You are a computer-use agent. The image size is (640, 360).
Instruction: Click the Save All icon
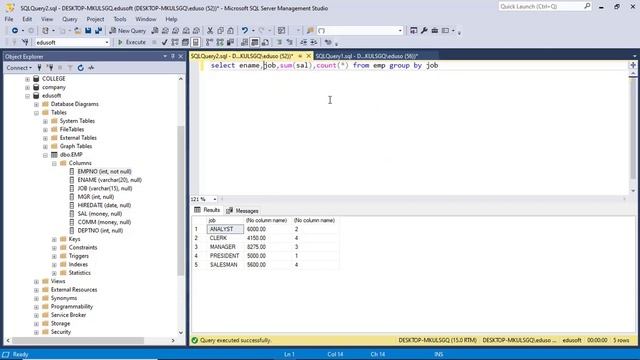pyautogui.click(x=98, y=31)
